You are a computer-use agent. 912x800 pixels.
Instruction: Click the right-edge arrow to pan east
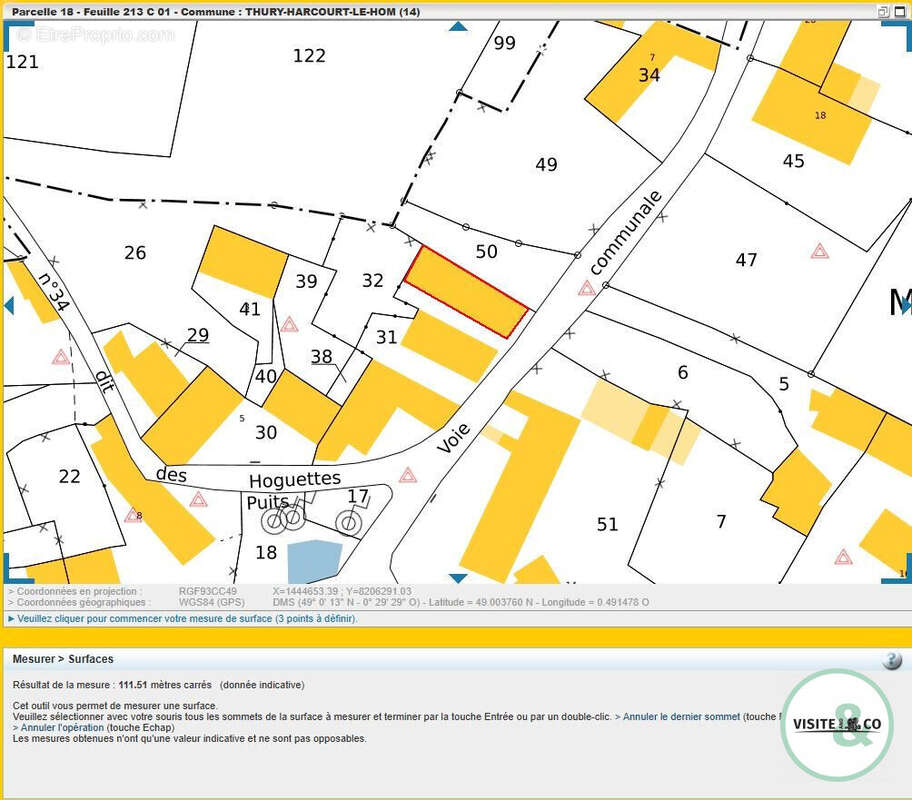[904, 305]
